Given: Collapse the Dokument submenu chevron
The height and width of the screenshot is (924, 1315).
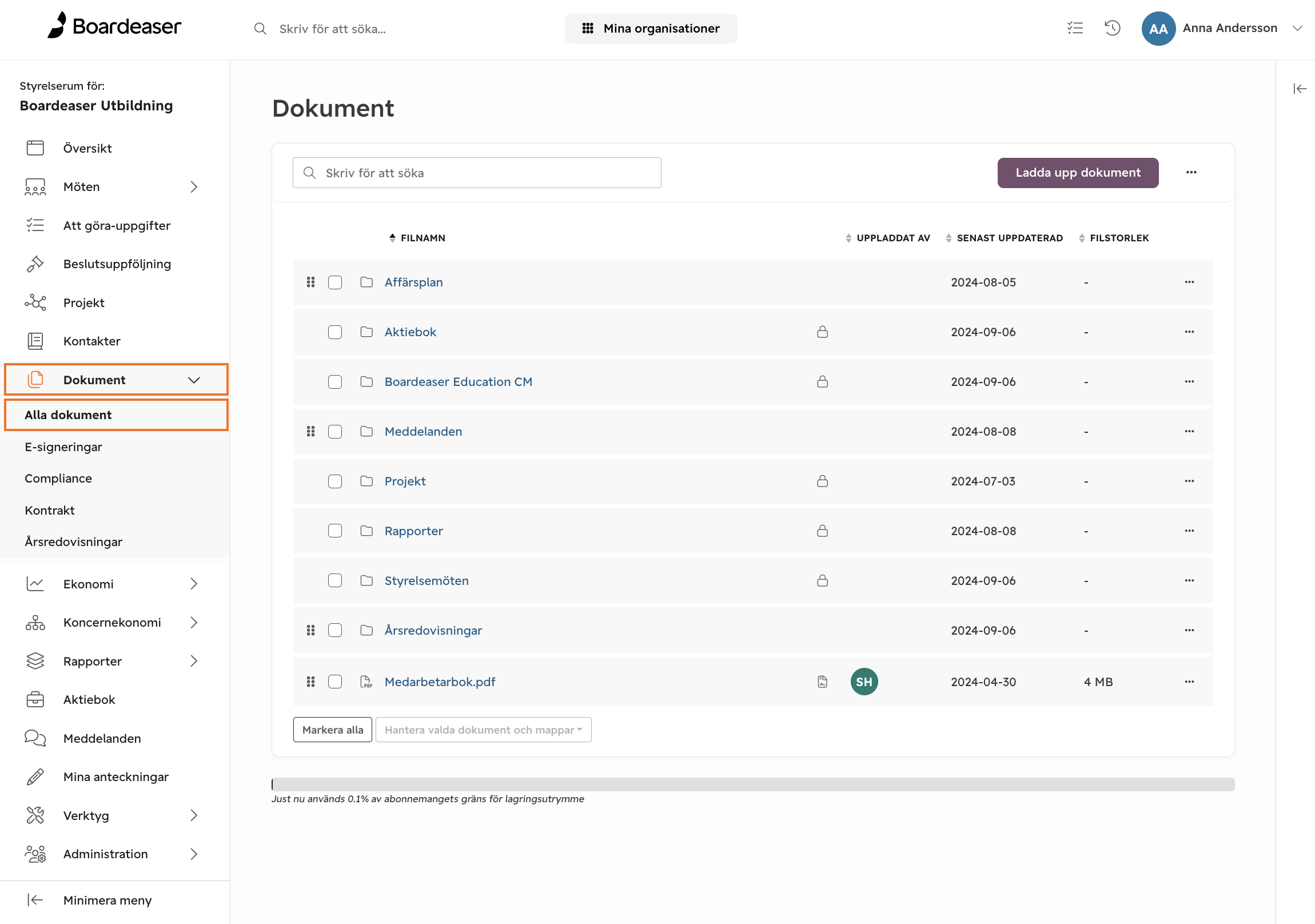Looking at the screenshot, I should (x=194, y=380).
